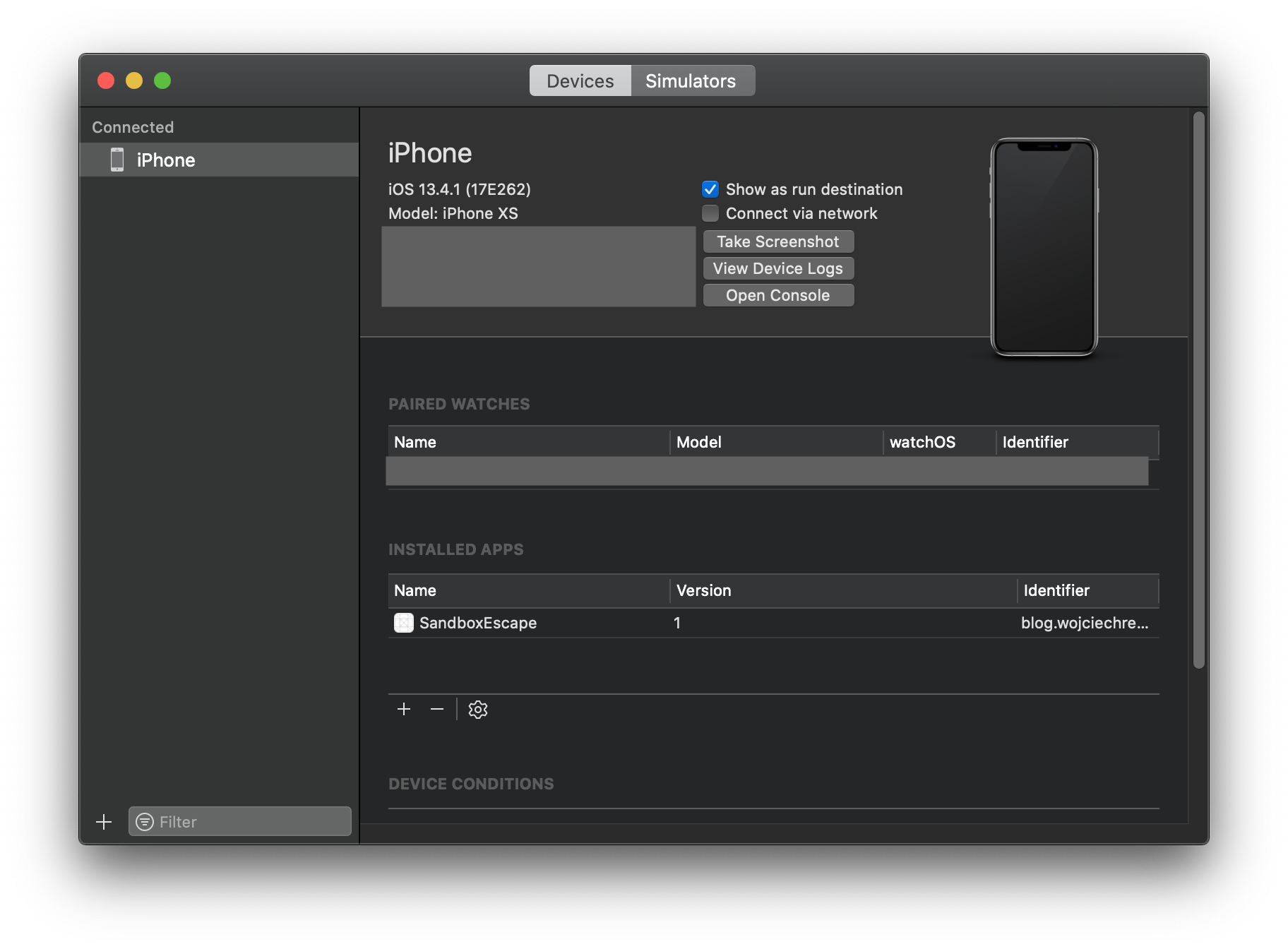Click the iPhone XS device image

pyautogui.click(x=1044, y=247)
